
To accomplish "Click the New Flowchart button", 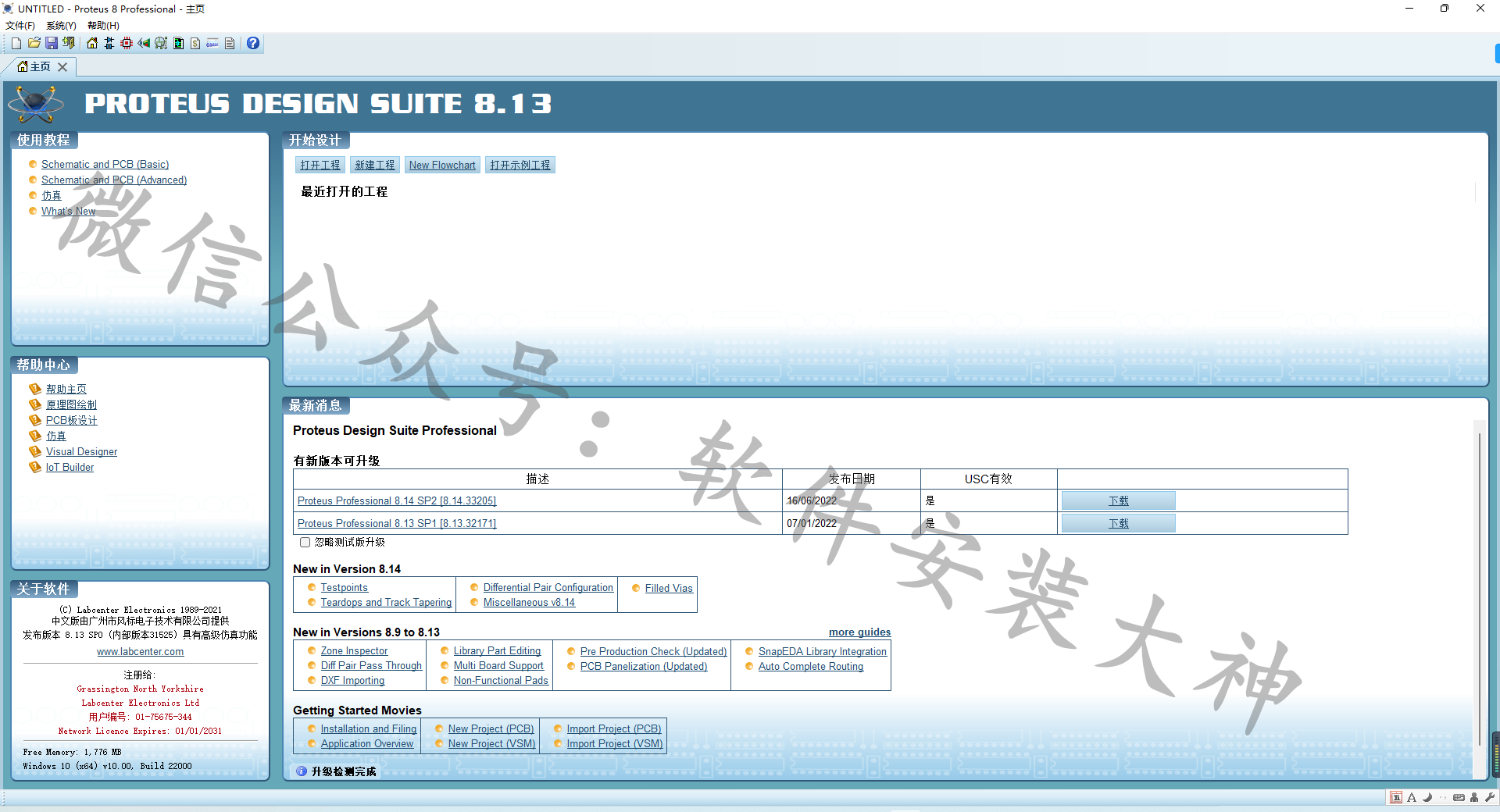I will click(x=442, y=165).
